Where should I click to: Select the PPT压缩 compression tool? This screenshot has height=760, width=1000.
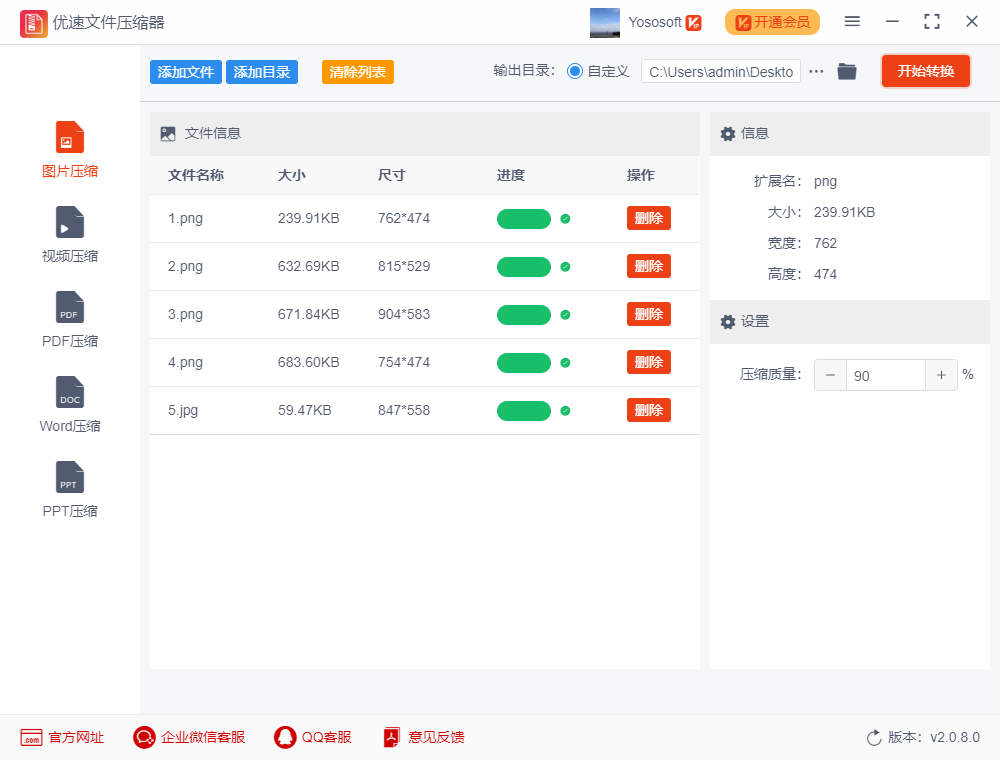tap(70, 478)
